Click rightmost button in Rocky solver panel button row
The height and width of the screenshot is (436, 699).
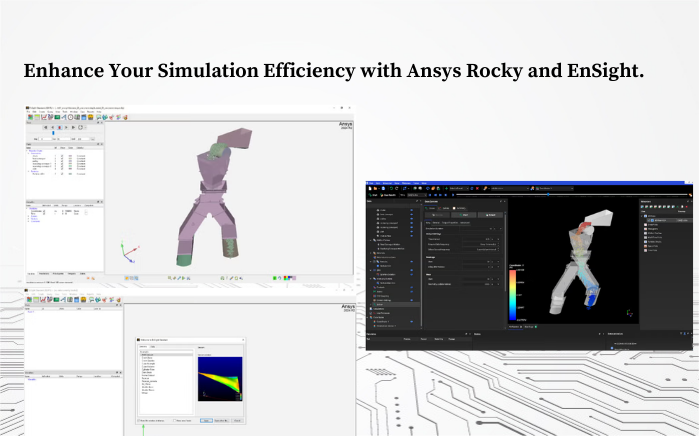pos(490,215)
